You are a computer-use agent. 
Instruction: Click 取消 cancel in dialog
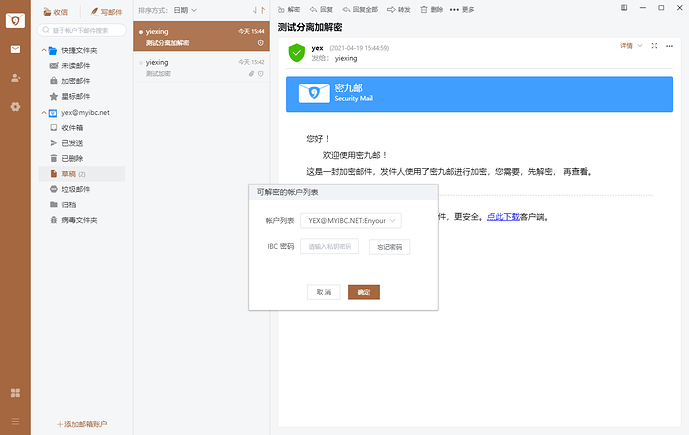(324, 292)
